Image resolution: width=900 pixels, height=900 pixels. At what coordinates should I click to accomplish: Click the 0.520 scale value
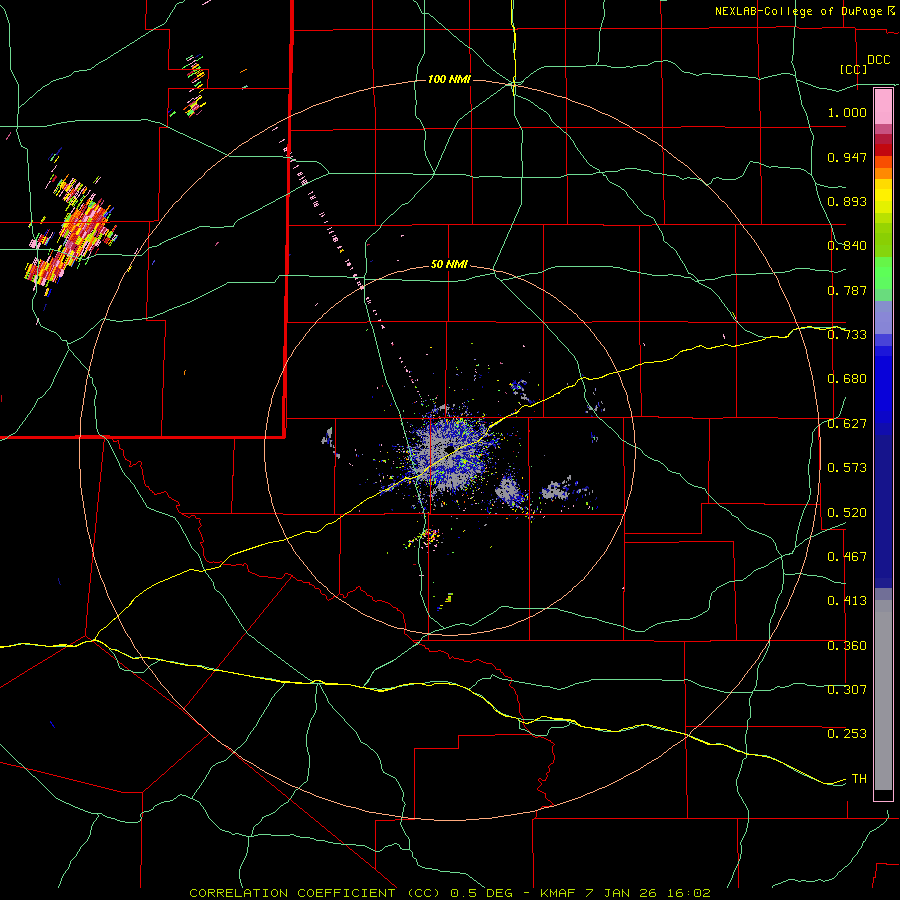pos(847,513)
